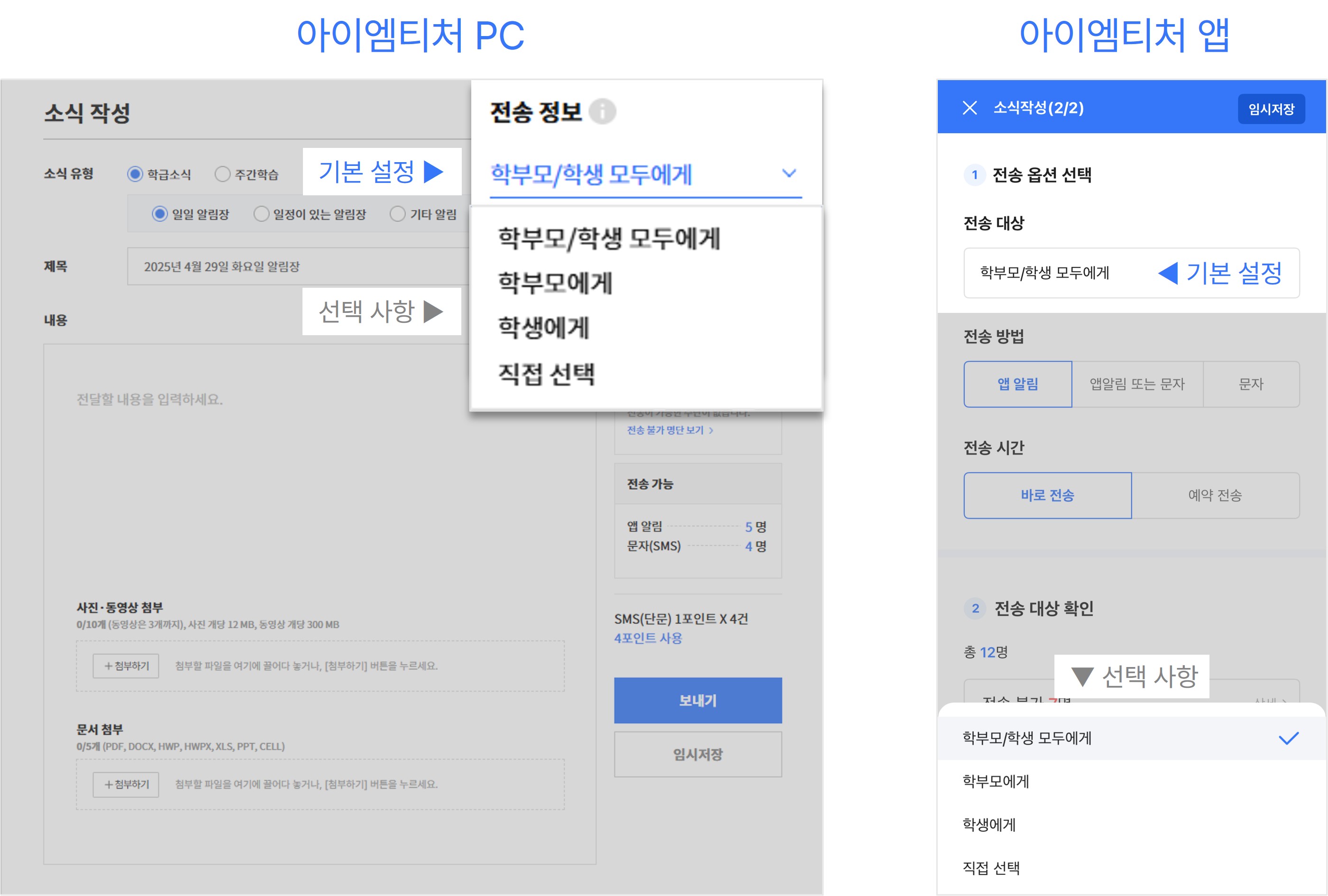The width and height of the screenshot is (1328, 896).
Task: Click the 총 12명 count in app
Action: tap(986, 653)
